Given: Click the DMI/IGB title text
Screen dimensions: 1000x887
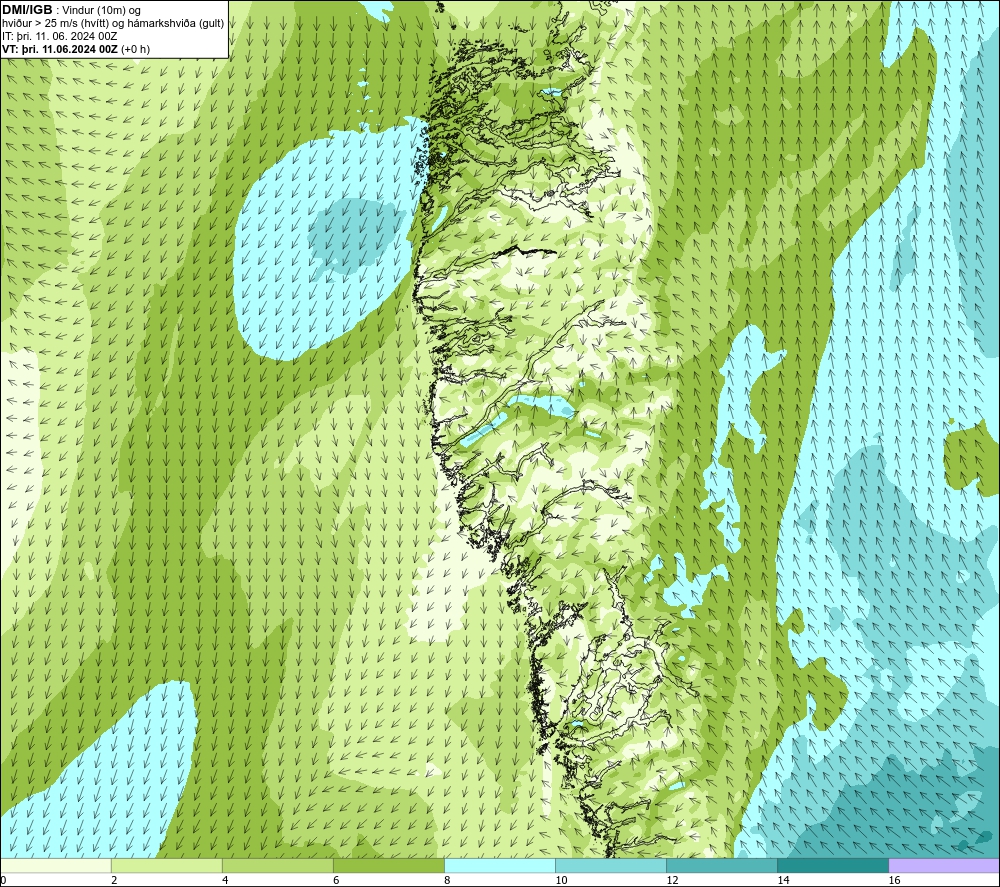Looking at the screenshot, I should 27,10.
